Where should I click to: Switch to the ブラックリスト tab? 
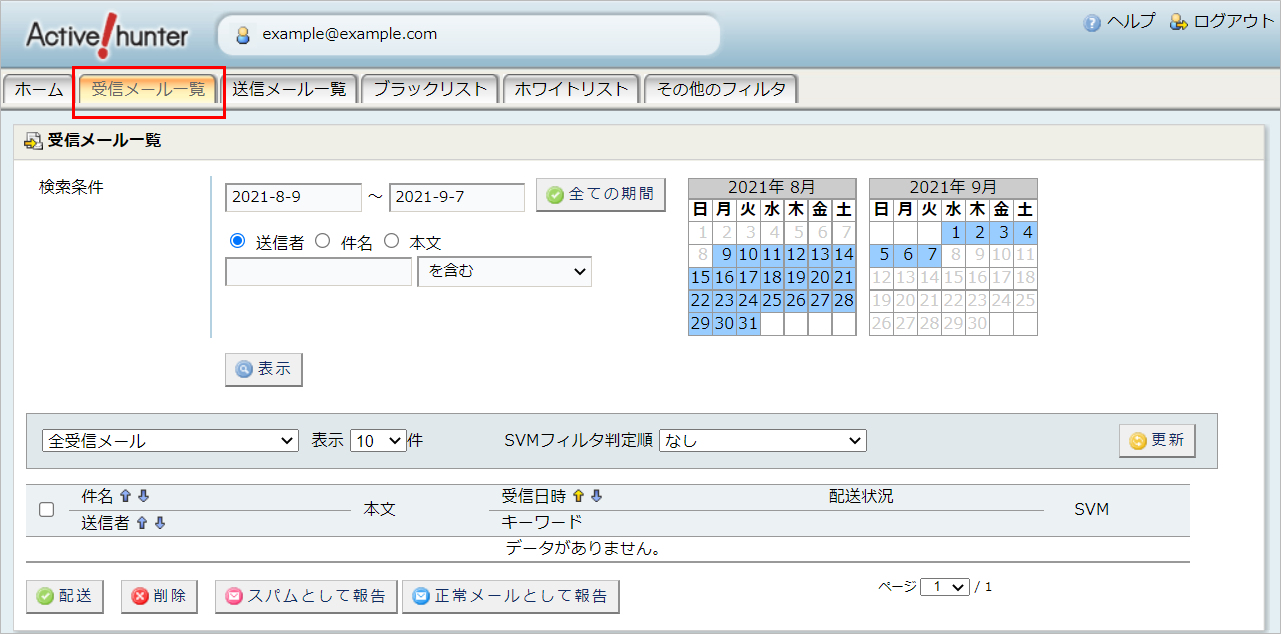tap(430, 88)
